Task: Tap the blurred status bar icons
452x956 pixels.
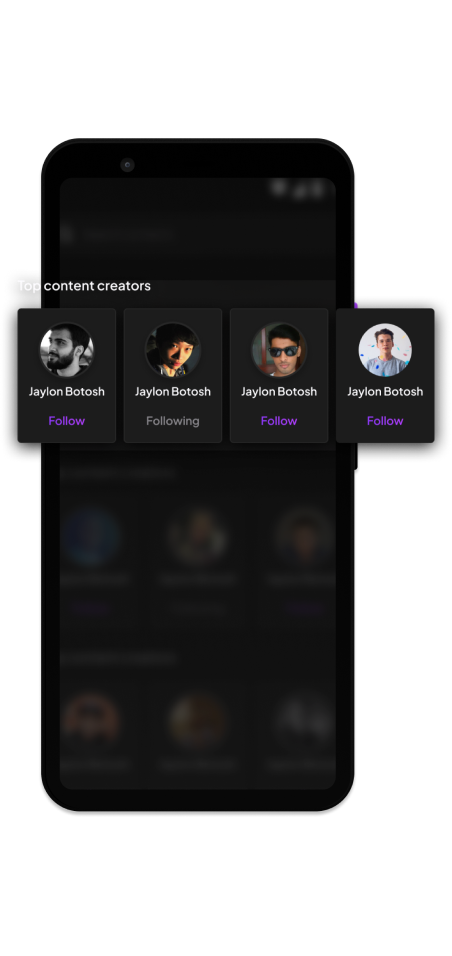Action: [297, 188]
